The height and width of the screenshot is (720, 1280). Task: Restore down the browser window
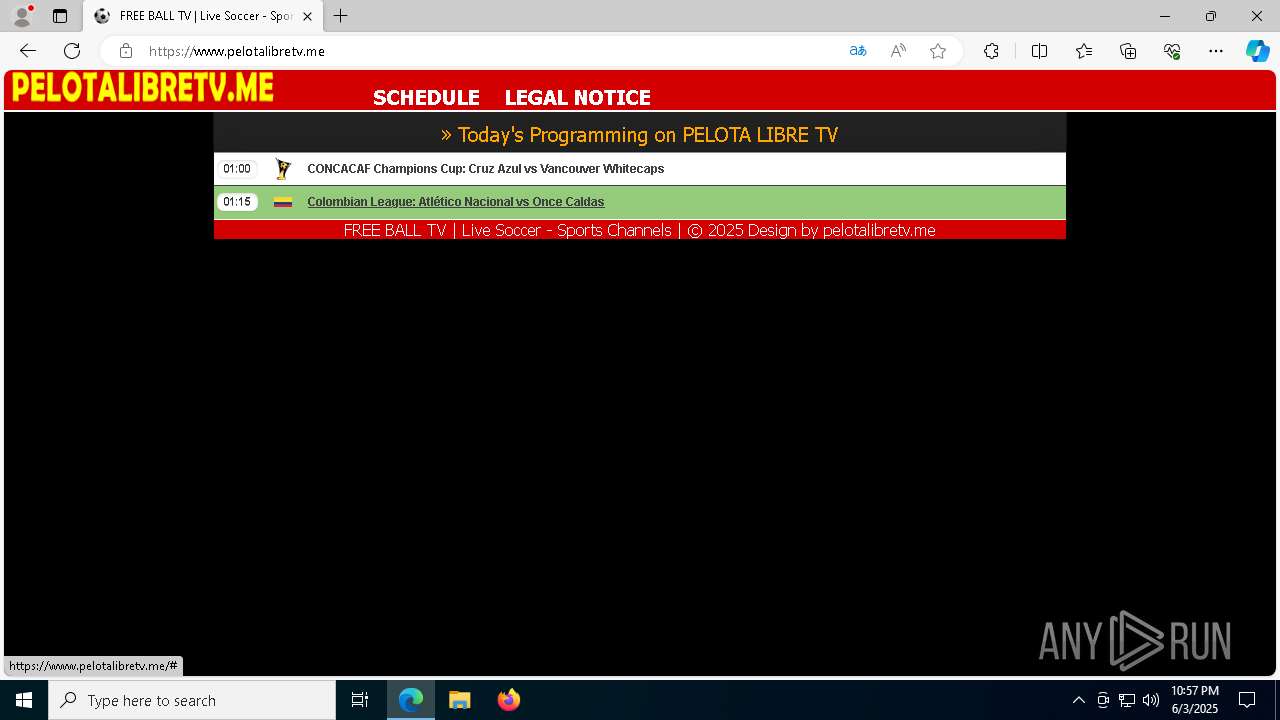coord(1211,16)
